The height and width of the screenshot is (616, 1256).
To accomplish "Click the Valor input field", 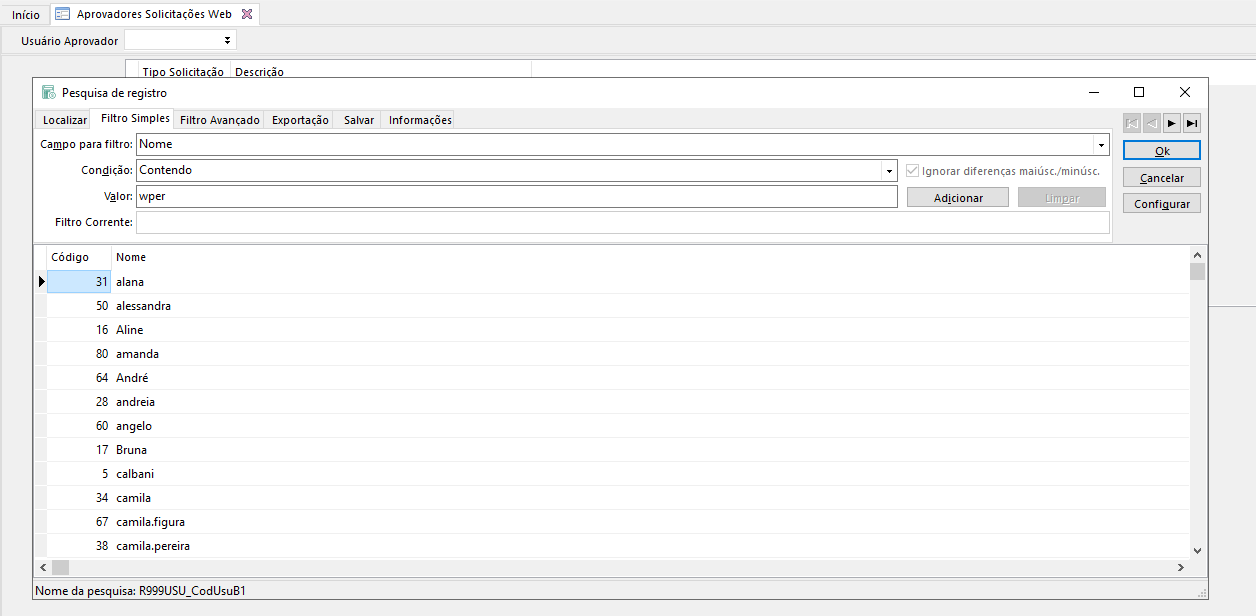I will 516,197.
